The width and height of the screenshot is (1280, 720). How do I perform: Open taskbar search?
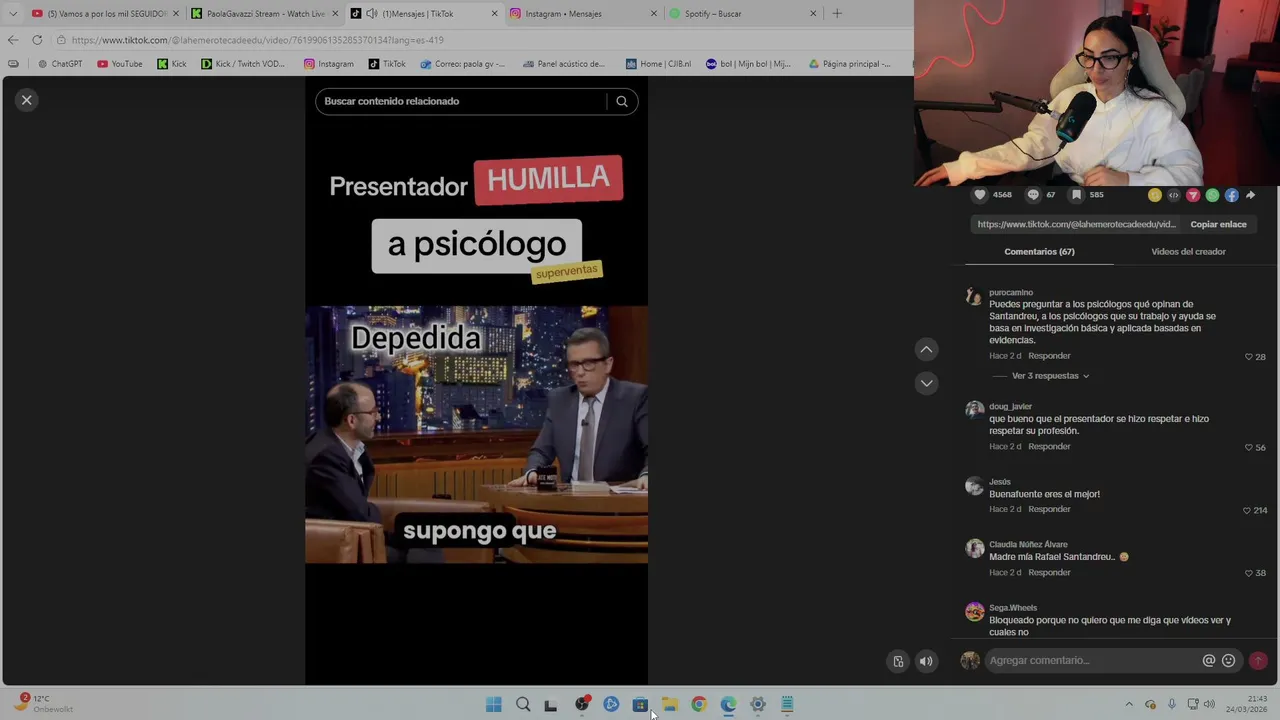point(523,705)
